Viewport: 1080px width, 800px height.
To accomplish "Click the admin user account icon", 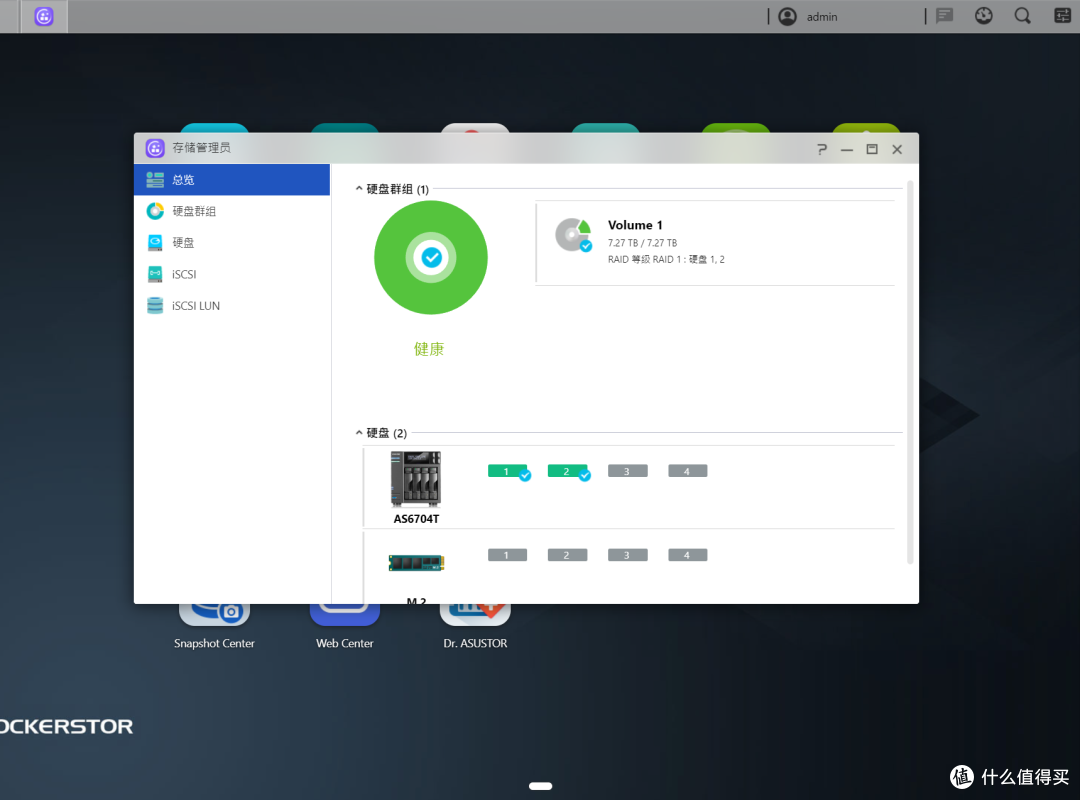I will tap(788, 16).
